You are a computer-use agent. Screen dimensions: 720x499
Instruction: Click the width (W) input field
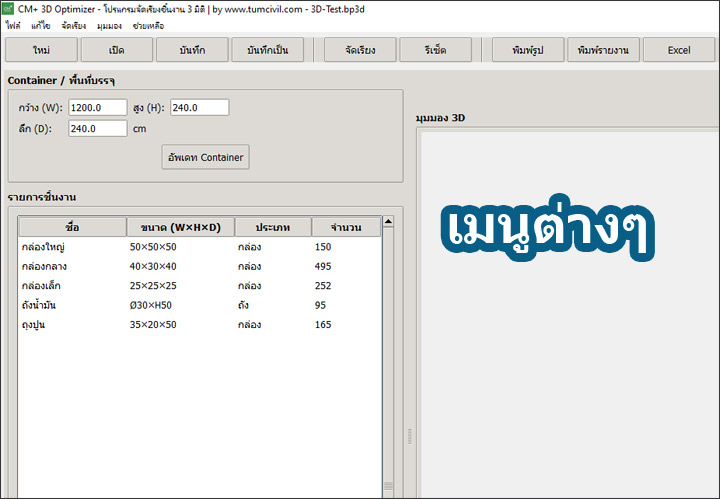97,107
